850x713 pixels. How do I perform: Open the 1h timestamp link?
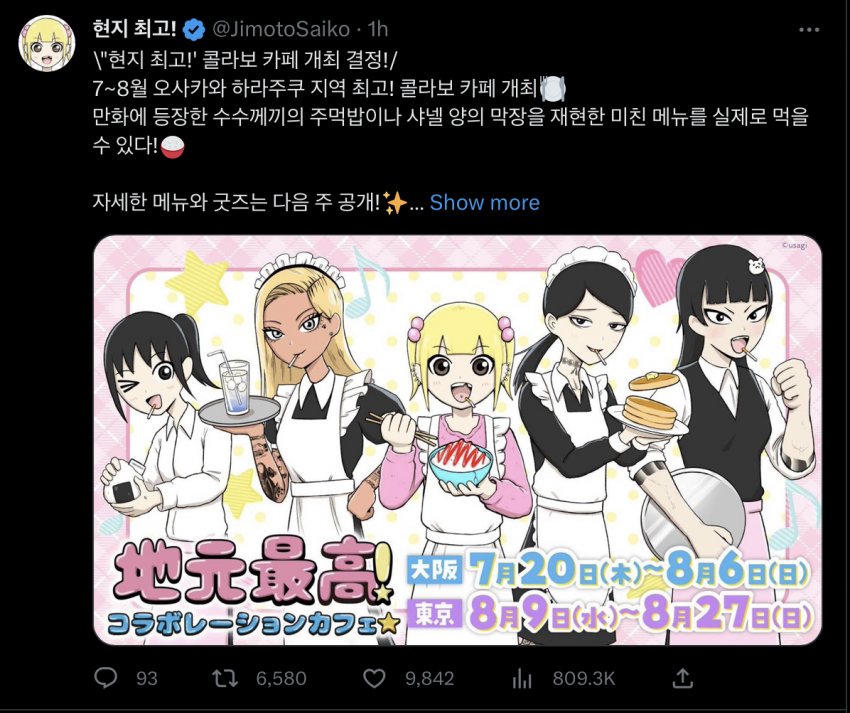(x=378, y=29)
